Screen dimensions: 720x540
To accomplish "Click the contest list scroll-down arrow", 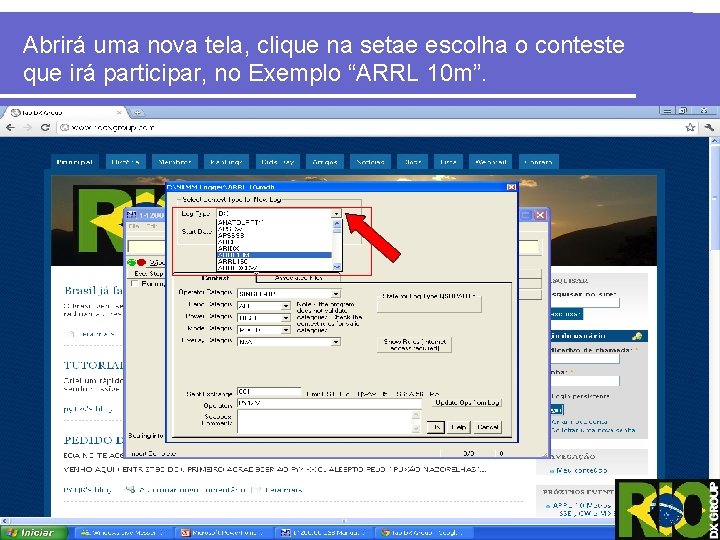I will [x=337, y=267].
